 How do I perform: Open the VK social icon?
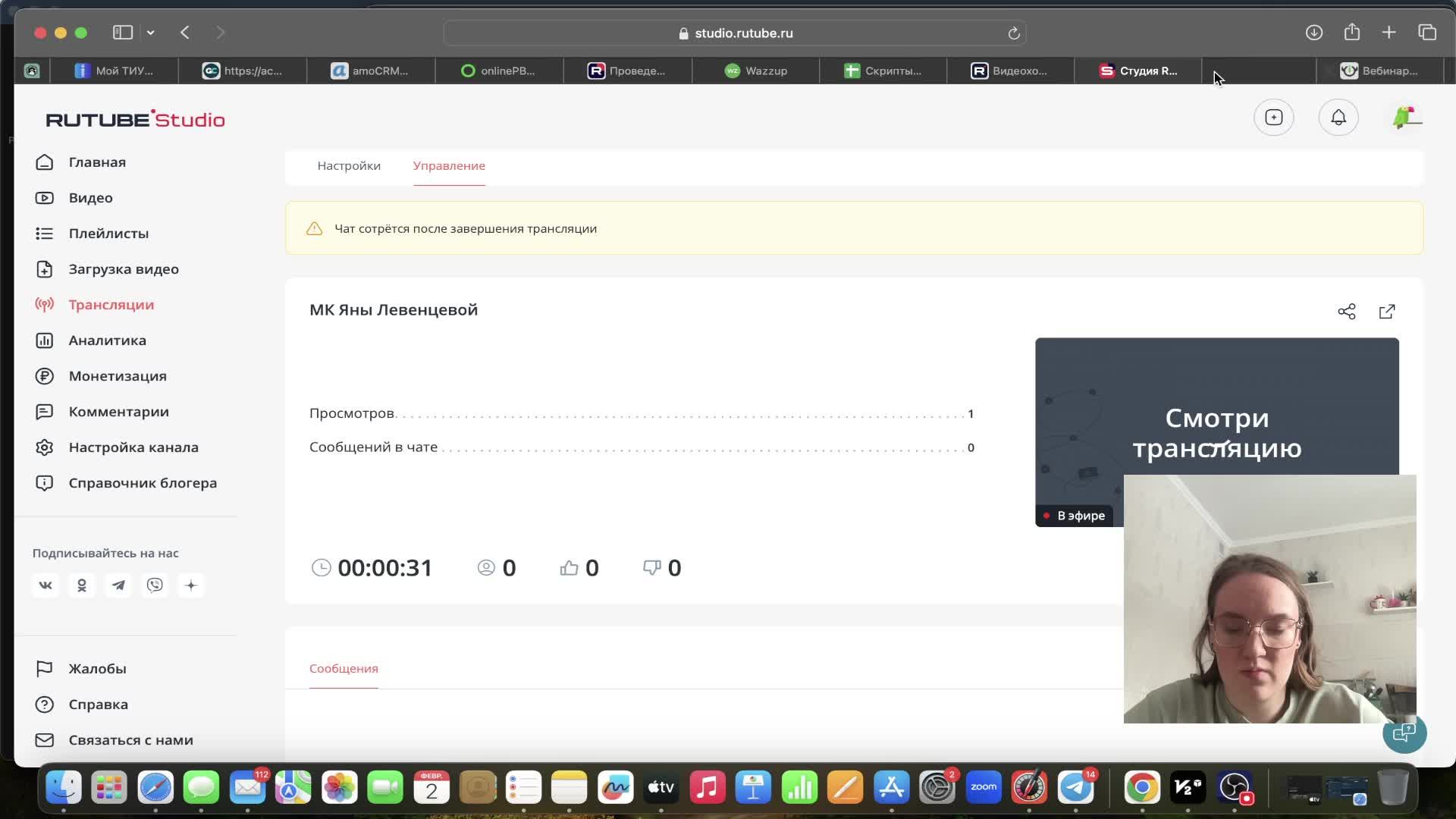(x=45, y=585)
